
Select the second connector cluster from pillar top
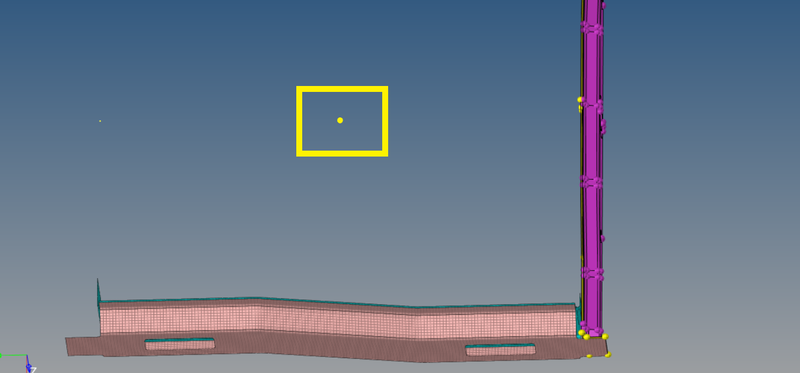[592, 106]
